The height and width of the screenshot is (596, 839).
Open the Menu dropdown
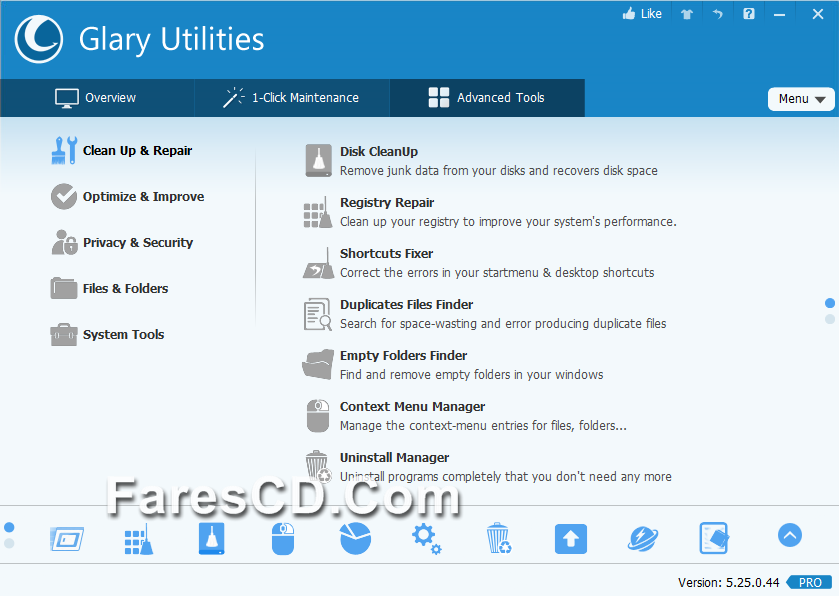pyautogui.click(x=801, y=99)
